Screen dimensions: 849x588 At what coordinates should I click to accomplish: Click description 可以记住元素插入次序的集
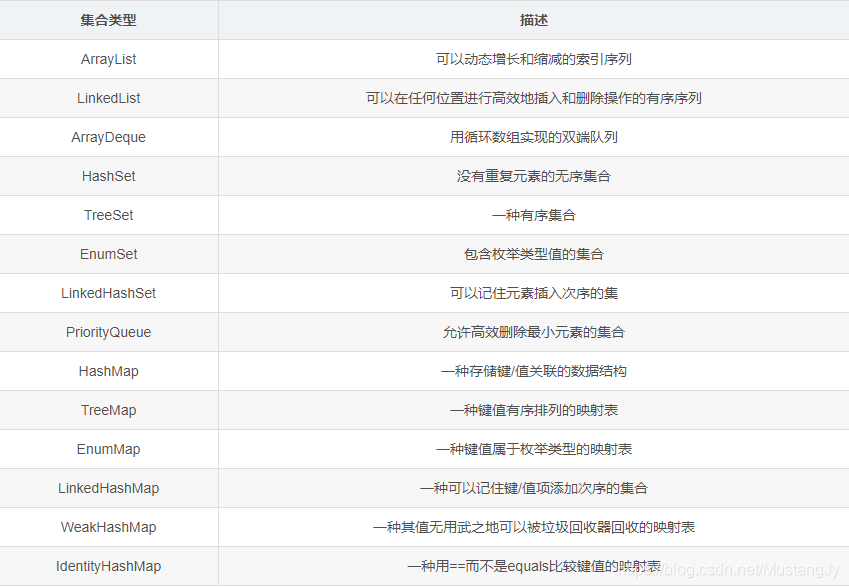click(533, 293)
